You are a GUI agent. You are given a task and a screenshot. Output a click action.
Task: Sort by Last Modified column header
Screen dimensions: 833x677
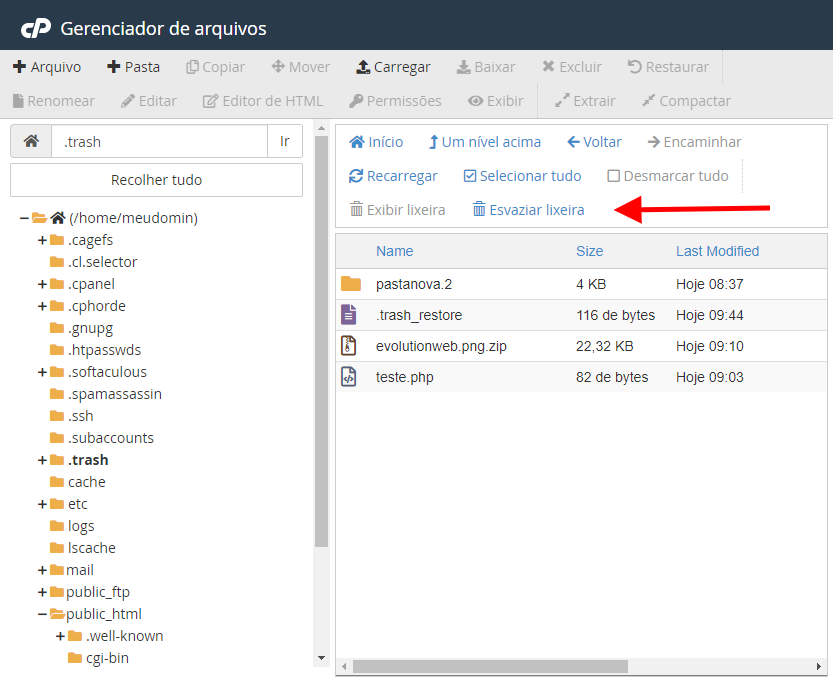(717, 251)
